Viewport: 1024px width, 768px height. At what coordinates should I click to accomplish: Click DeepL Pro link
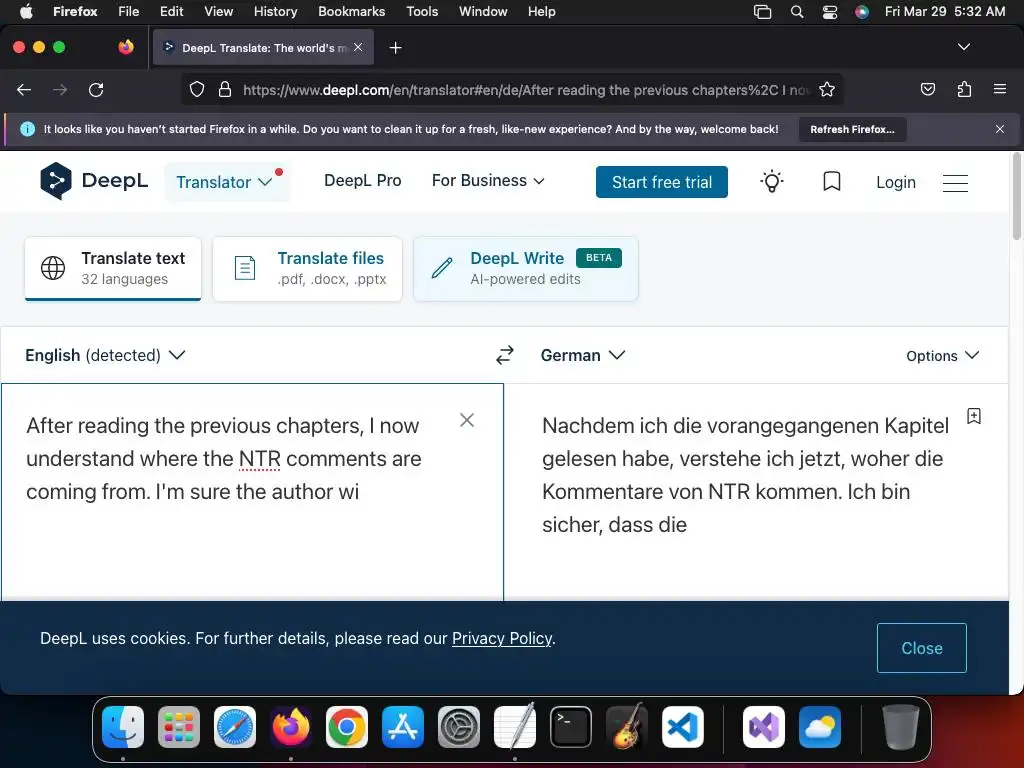(x=362, y=181)
